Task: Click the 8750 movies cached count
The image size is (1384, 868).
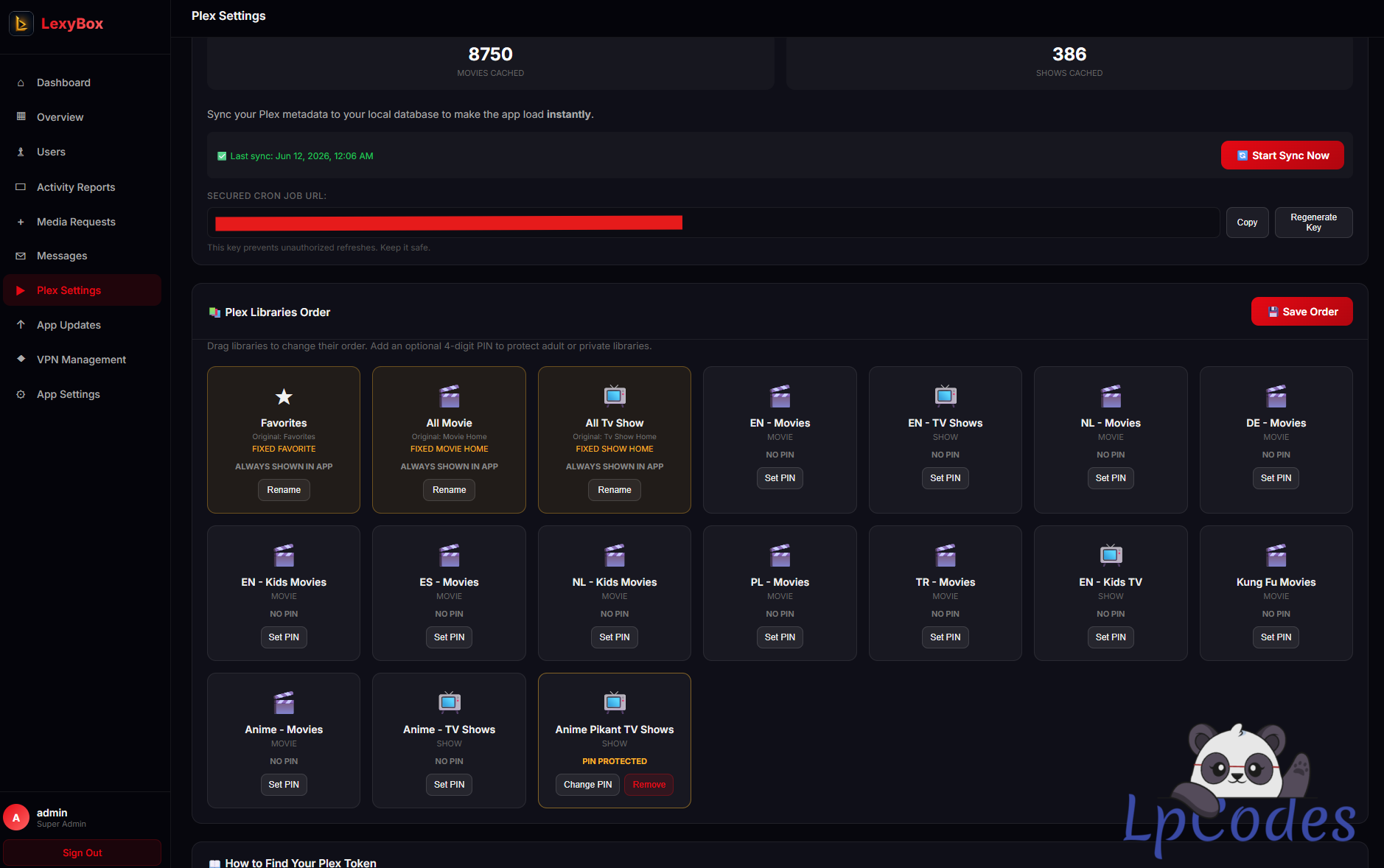Action: 491,55
